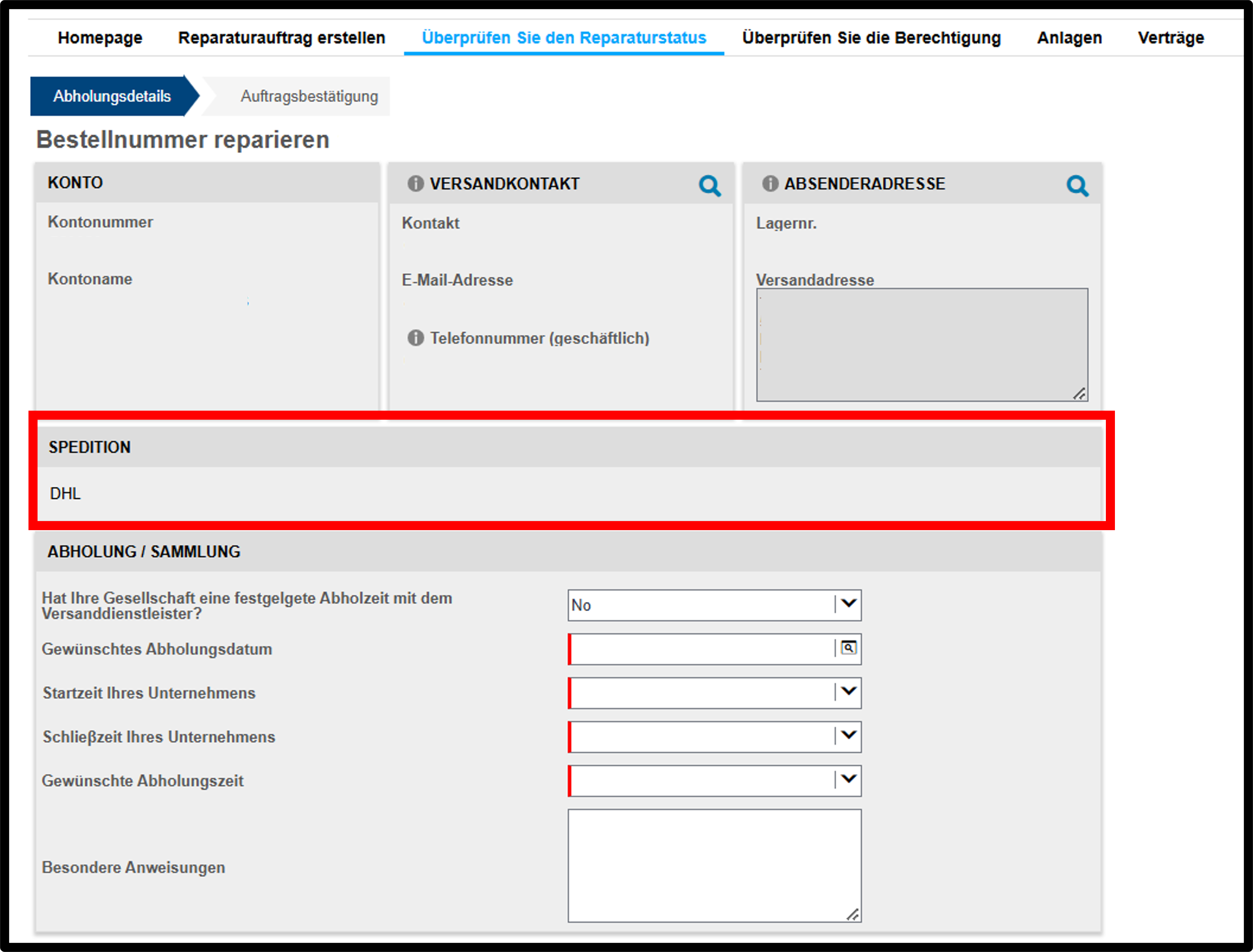Image resolution: width=1253 pixels, height=952 pixels.
Task: Select the Abholungsdetails step
Action: (112, 96)
